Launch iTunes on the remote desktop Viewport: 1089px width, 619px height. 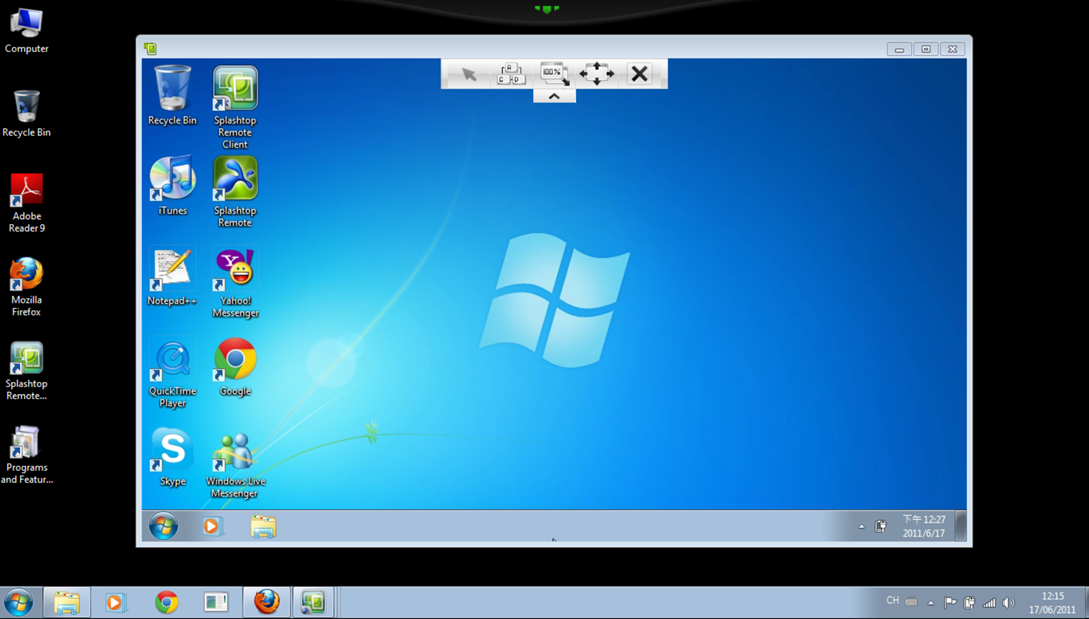172,185
